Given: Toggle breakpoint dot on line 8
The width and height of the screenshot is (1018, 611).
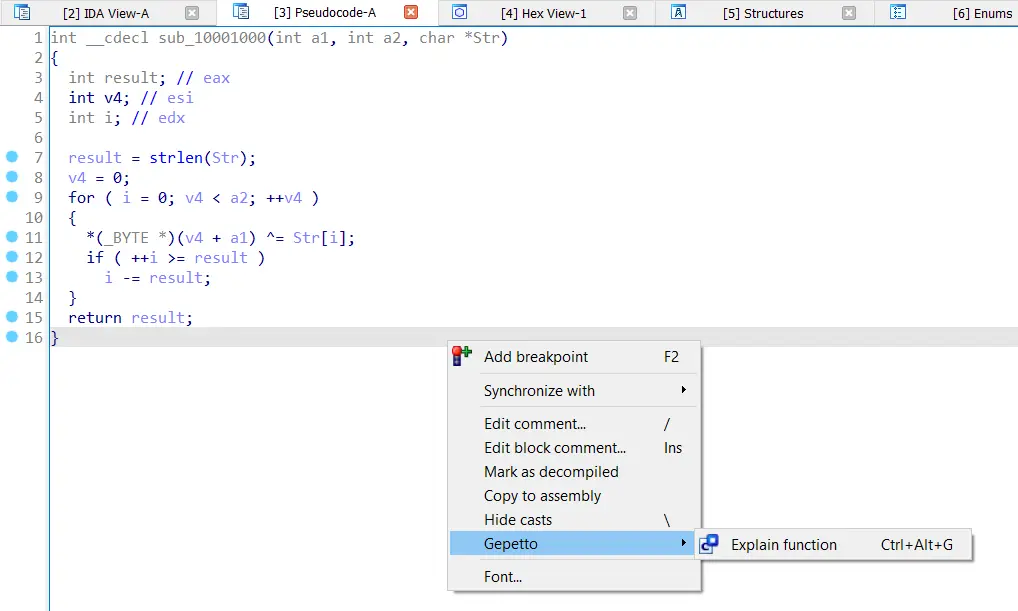Looking at the screenshot, I should 12,177.
